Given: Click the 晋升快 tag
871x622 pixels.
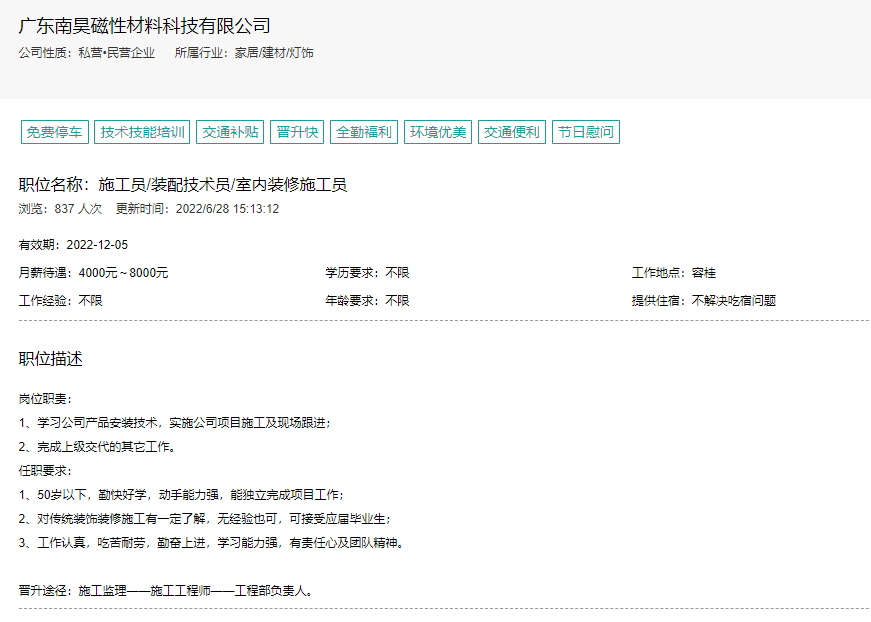Looking at the screenshot, I should pyautogui.click(x=297, y=132).
